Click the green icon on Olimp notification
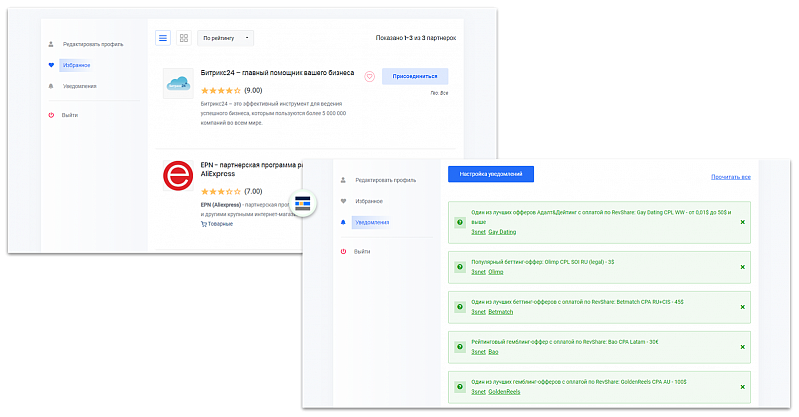The width and height of the screenshot is (799, 417). [x=460, y=267]
